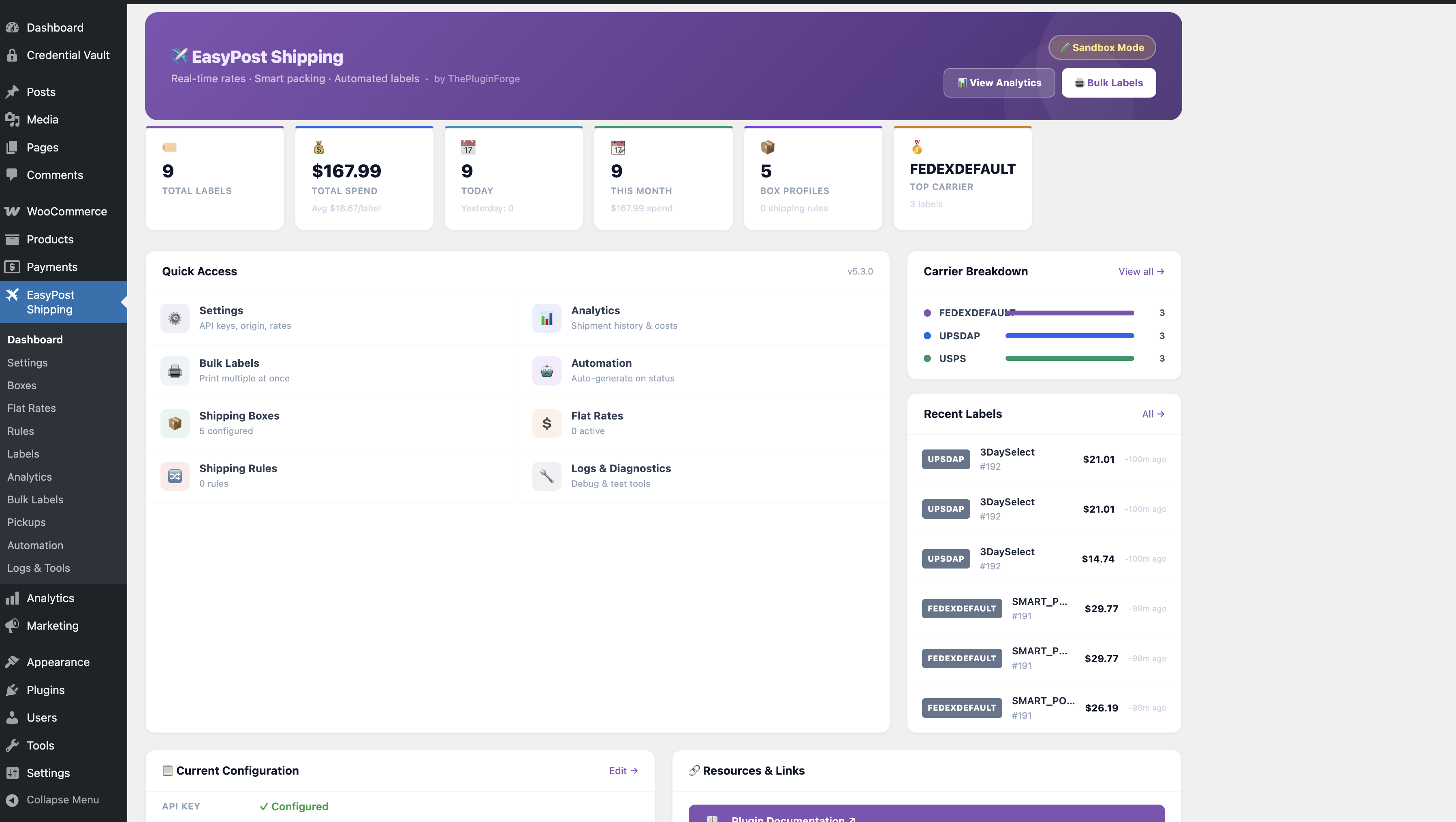The width and height of the screenshot is (1456, 822).
Task: Click the Analytics bar chart sidebar icon
Action: [x=13, y=598]
